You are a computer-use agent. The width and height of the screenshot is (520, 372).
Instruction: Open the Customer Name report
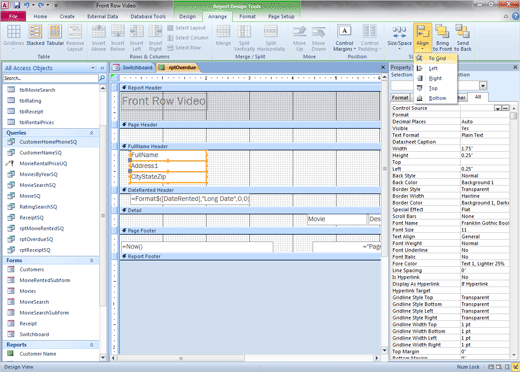pos(38,354)
